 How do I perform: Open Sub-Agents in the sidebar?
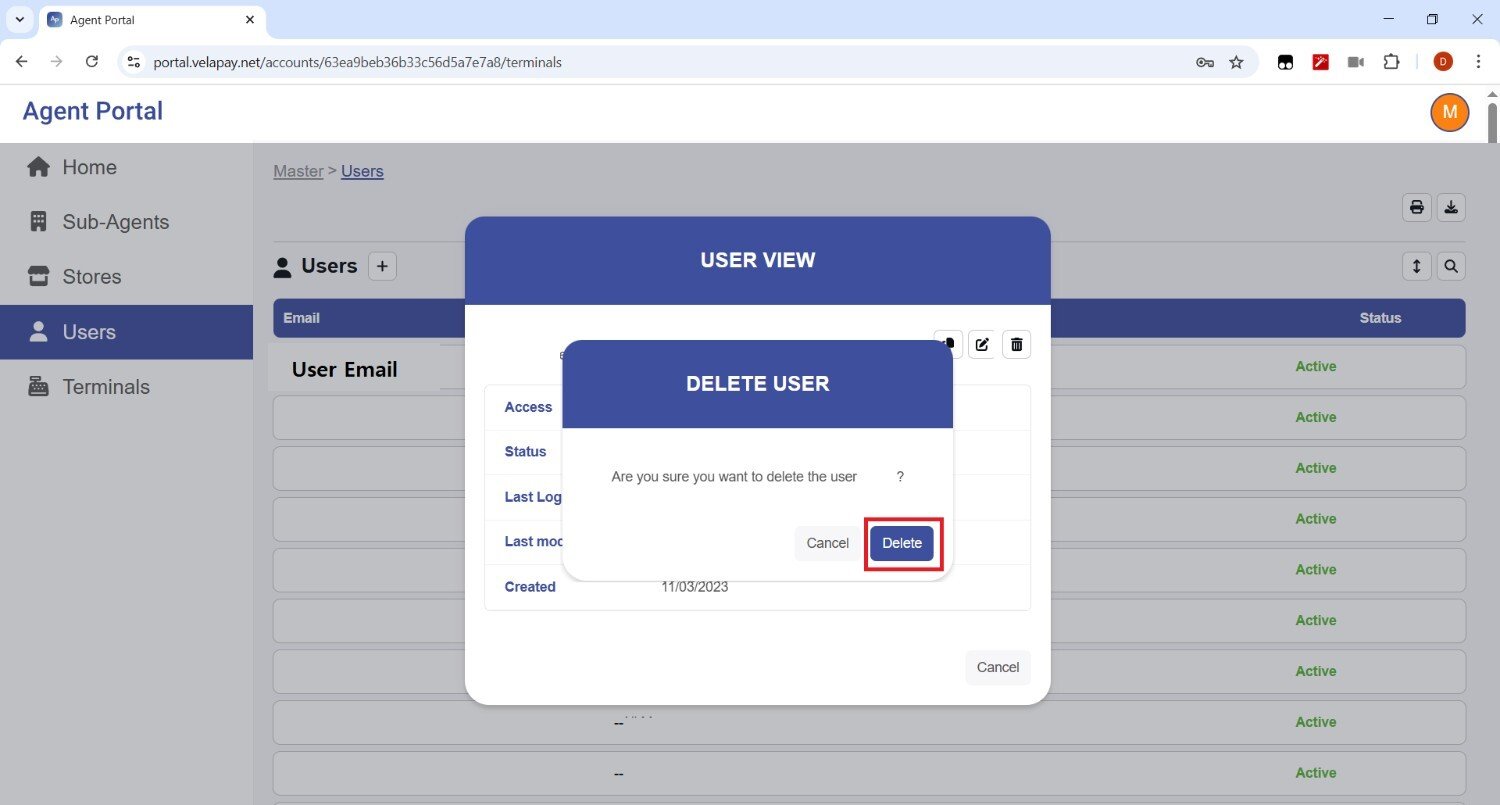coord(115,222)
